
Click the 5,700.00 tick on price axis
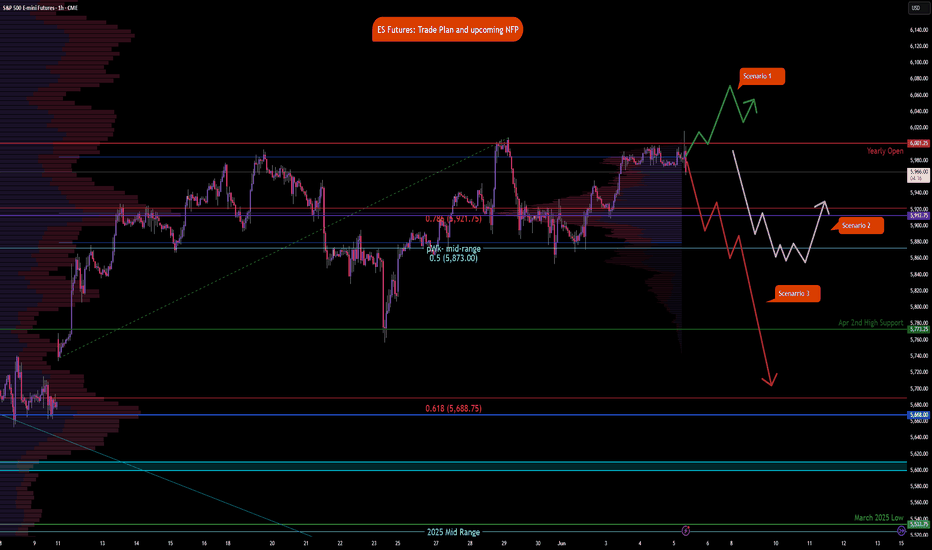(918, 388)
